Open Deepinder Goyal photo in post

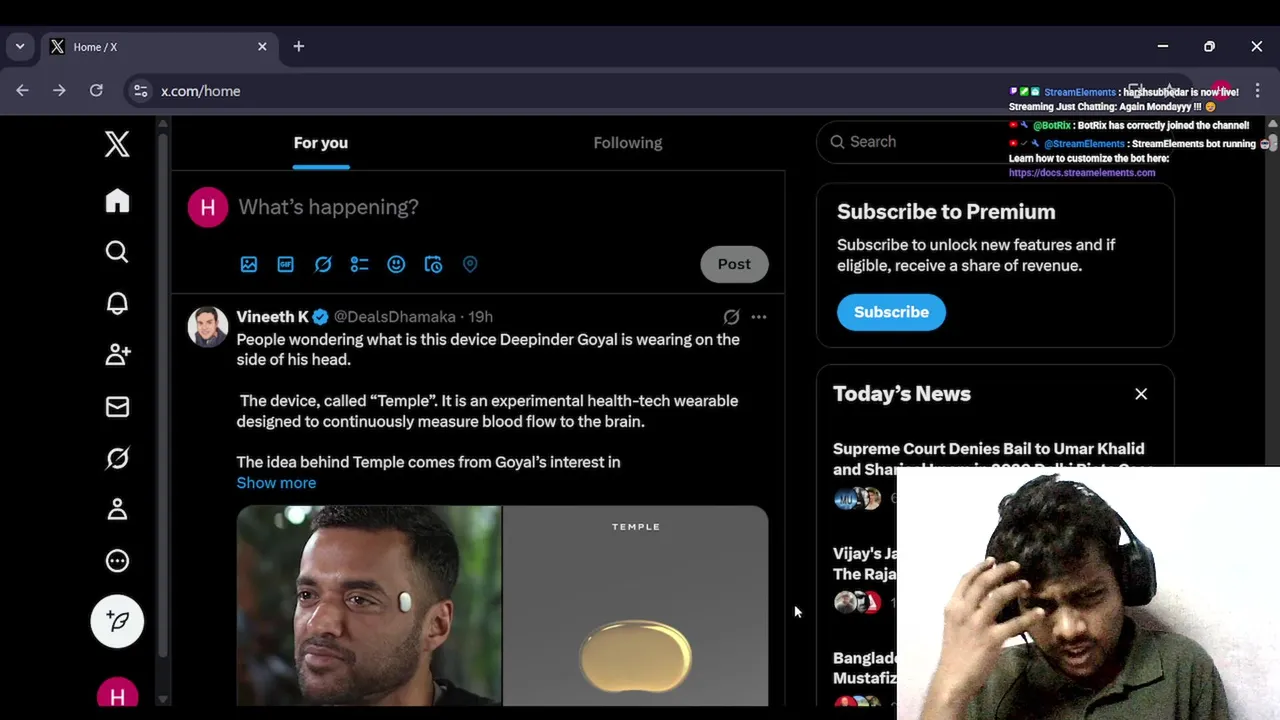(369, 606)
